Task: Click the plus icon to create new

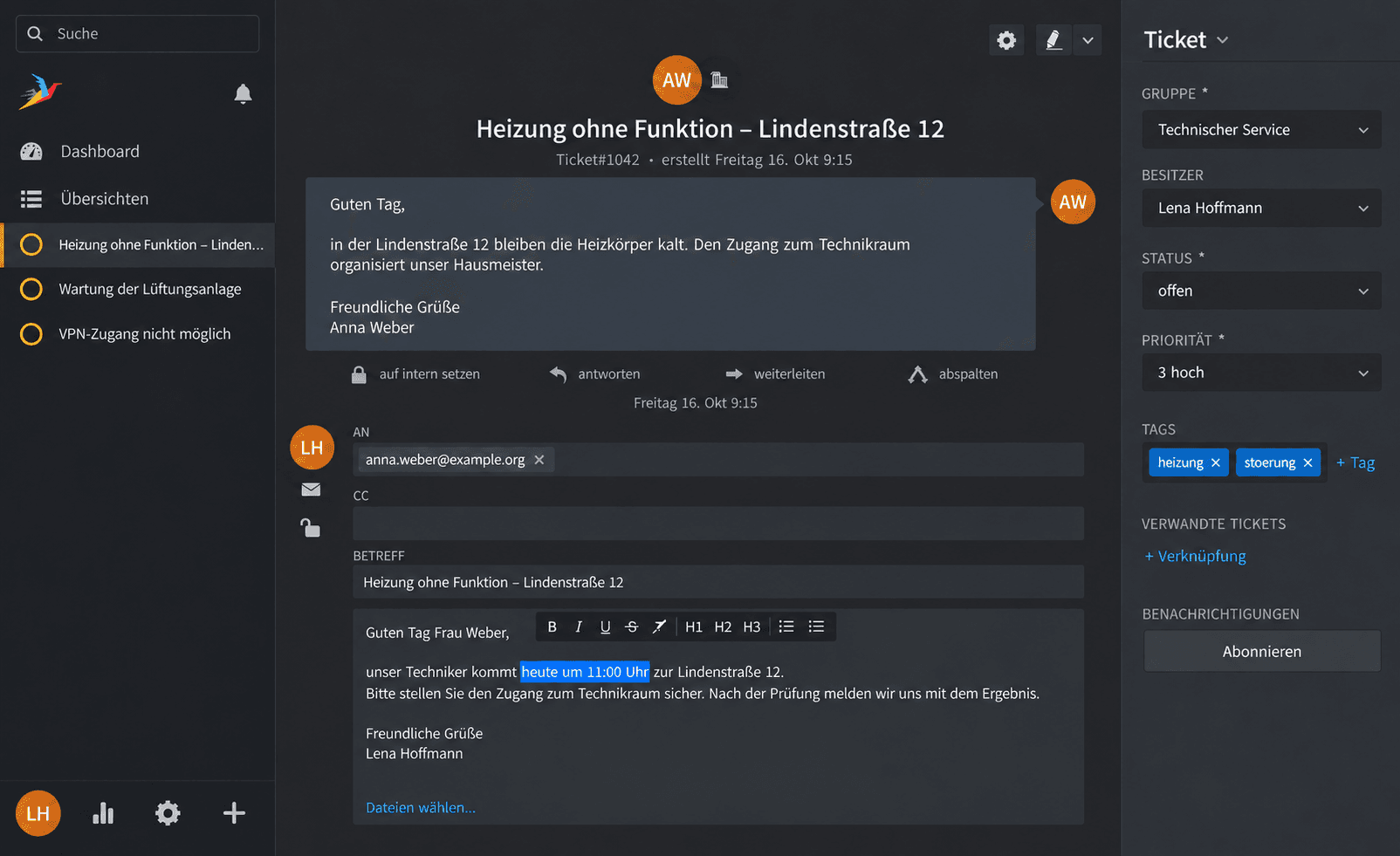Action: [x=234, y=813]
